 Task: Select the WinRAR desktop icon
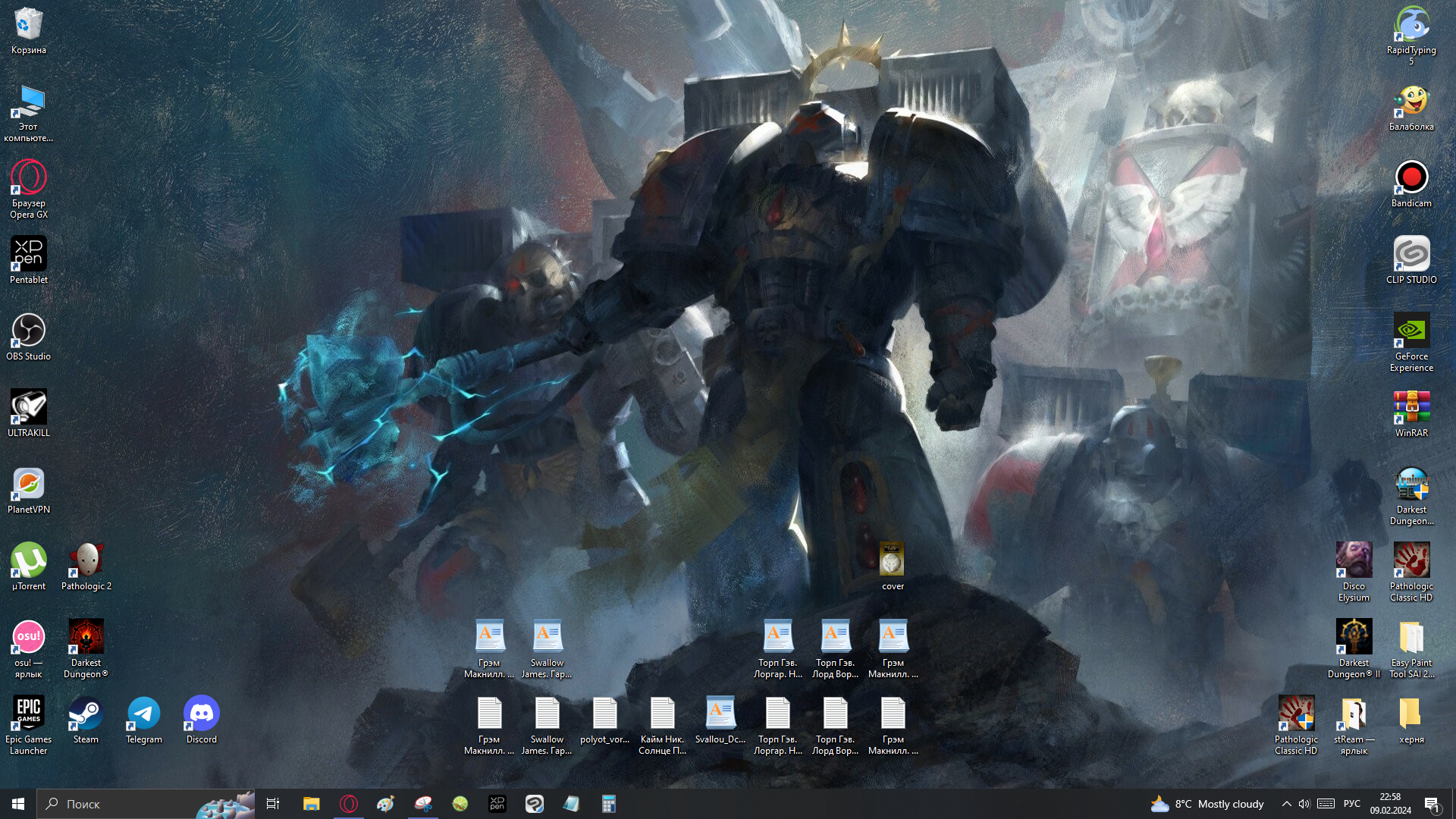pos(1411,408)
